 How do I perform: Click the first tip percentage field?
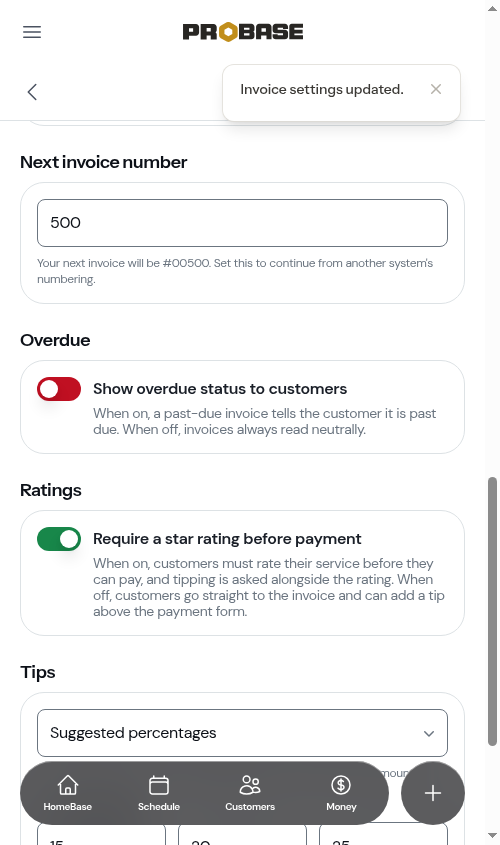[101, 834]
